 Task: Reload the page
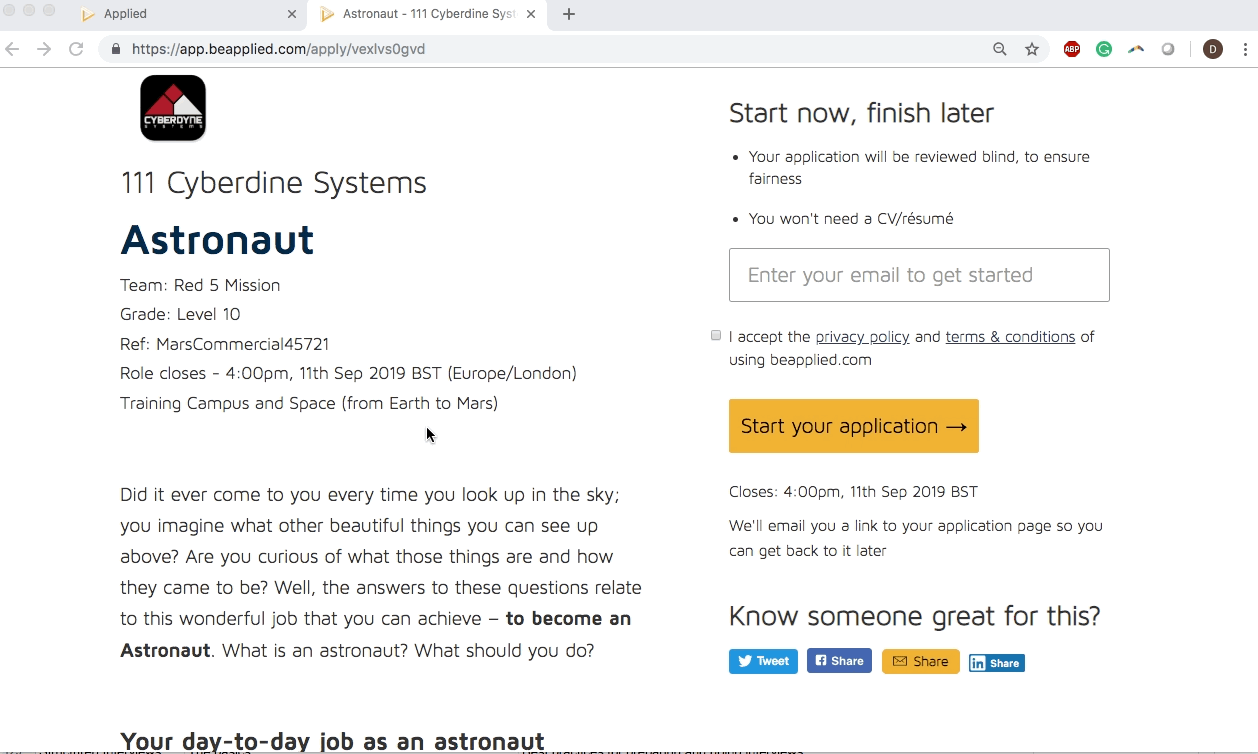point(76,49)
